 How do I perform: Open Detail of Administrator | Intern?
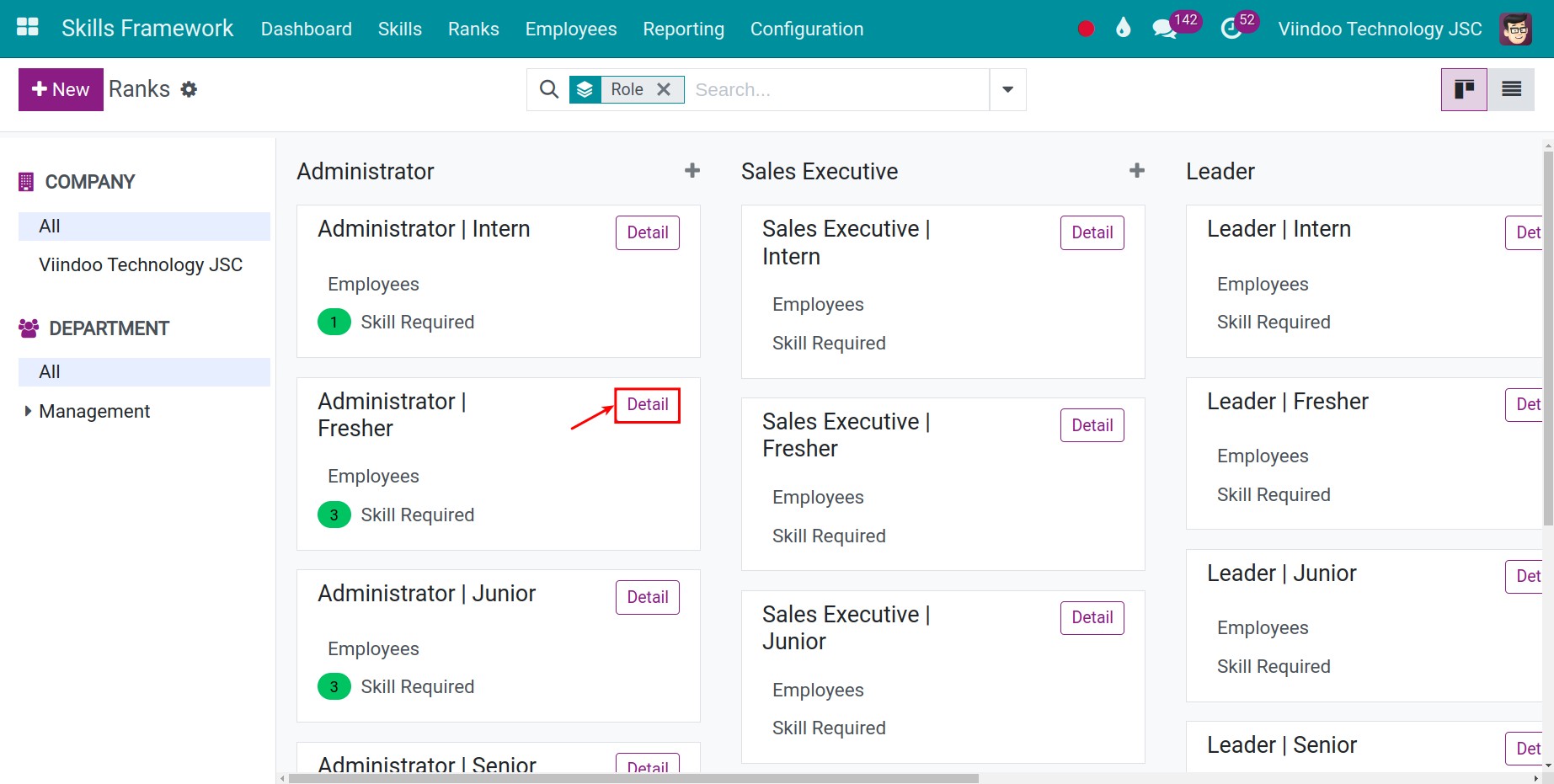(648, 232)
